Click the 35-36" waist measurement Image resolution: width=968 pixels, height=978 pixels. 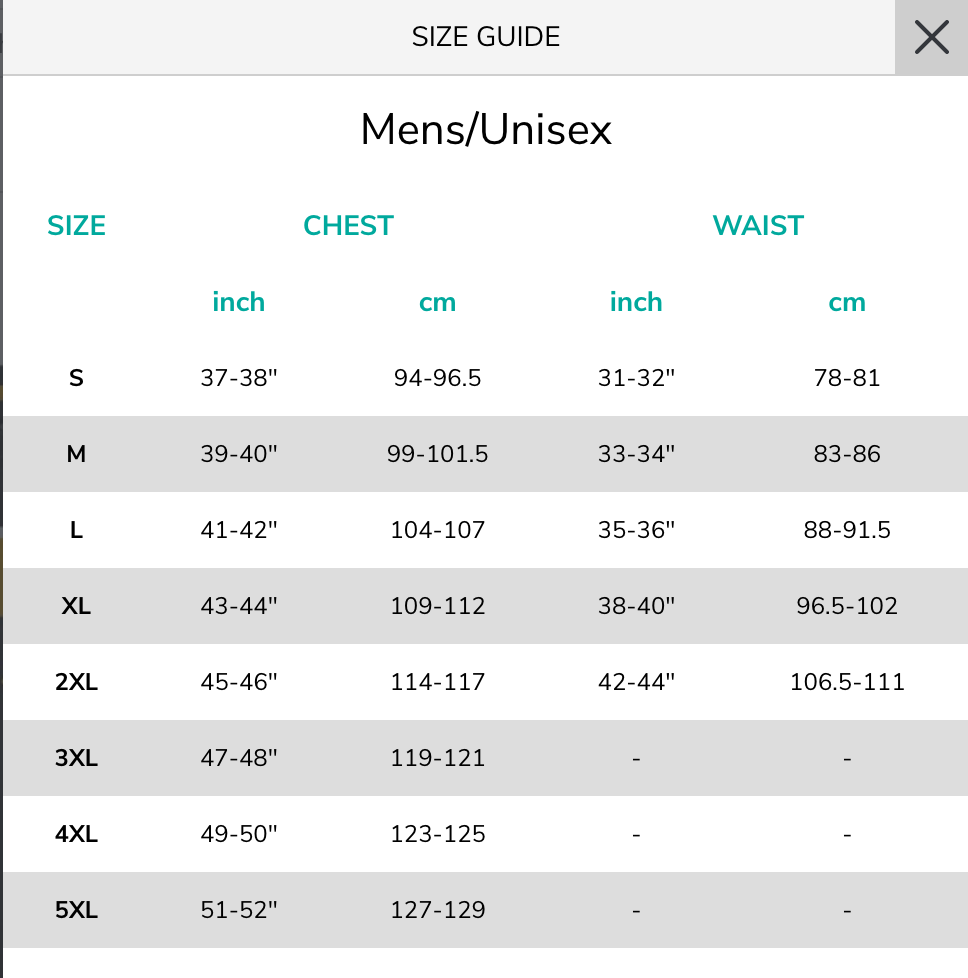click(x=636, y=530)
